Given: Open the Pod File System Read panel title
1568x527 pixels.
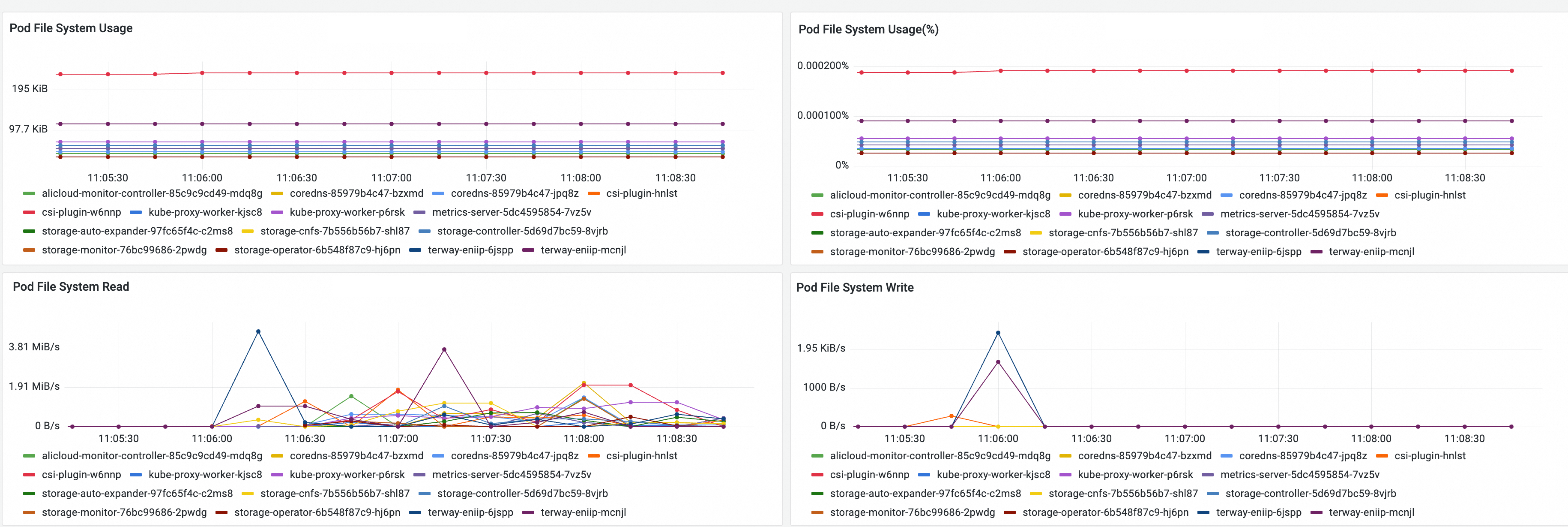Looking at the screenshot, I should point(71,286).
